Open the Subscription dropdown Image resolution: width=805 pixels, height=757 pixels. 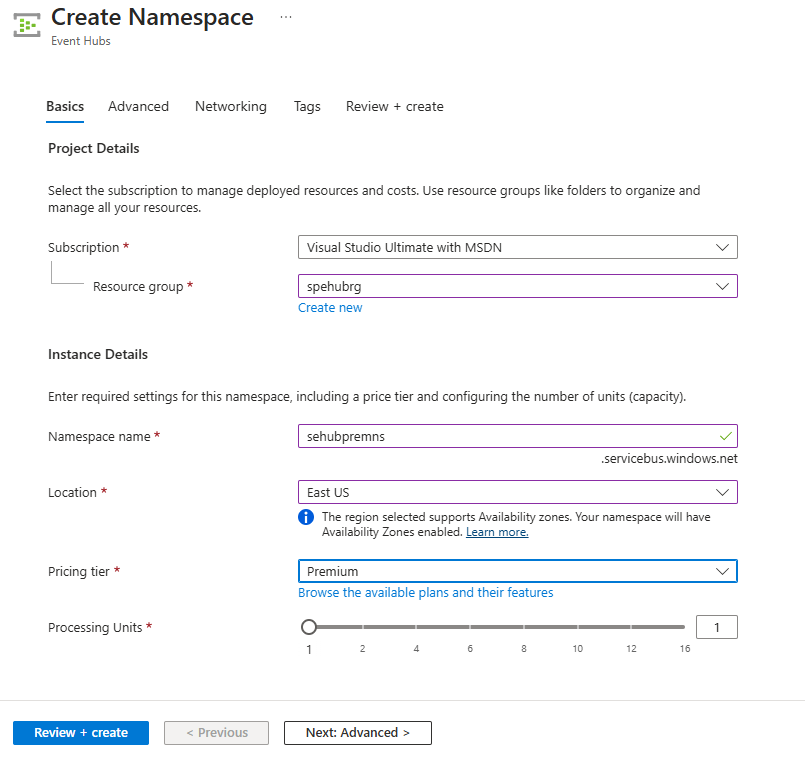[x=517, y=247]
